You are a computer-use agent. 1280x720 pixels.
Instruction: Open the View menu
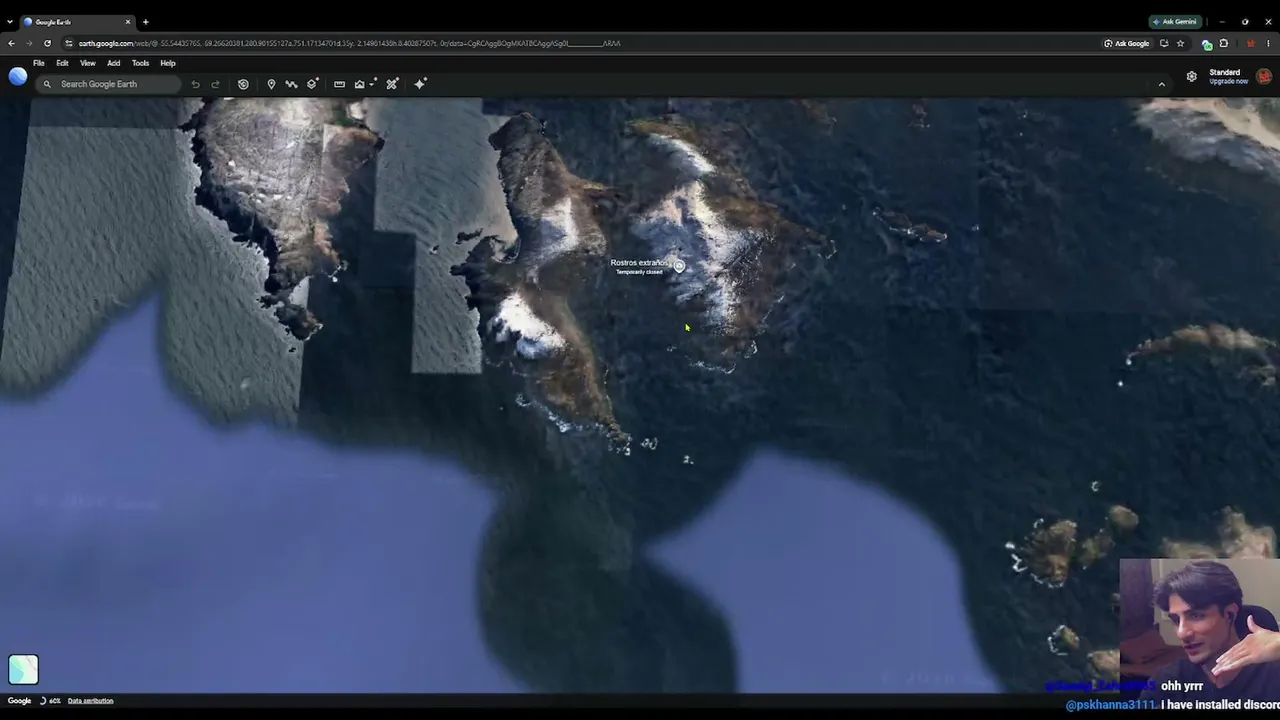(88, 63)
